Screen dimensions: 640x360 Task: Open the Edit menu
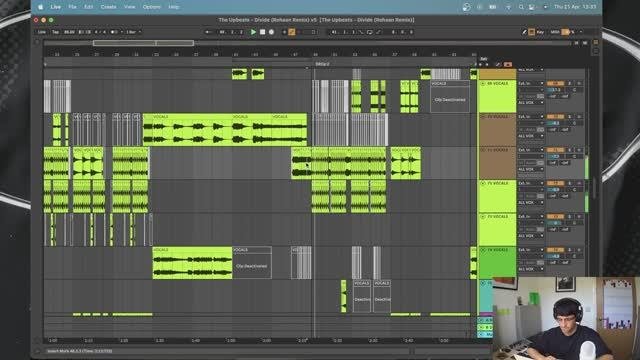pyautogui.click(x=88, y=7)
